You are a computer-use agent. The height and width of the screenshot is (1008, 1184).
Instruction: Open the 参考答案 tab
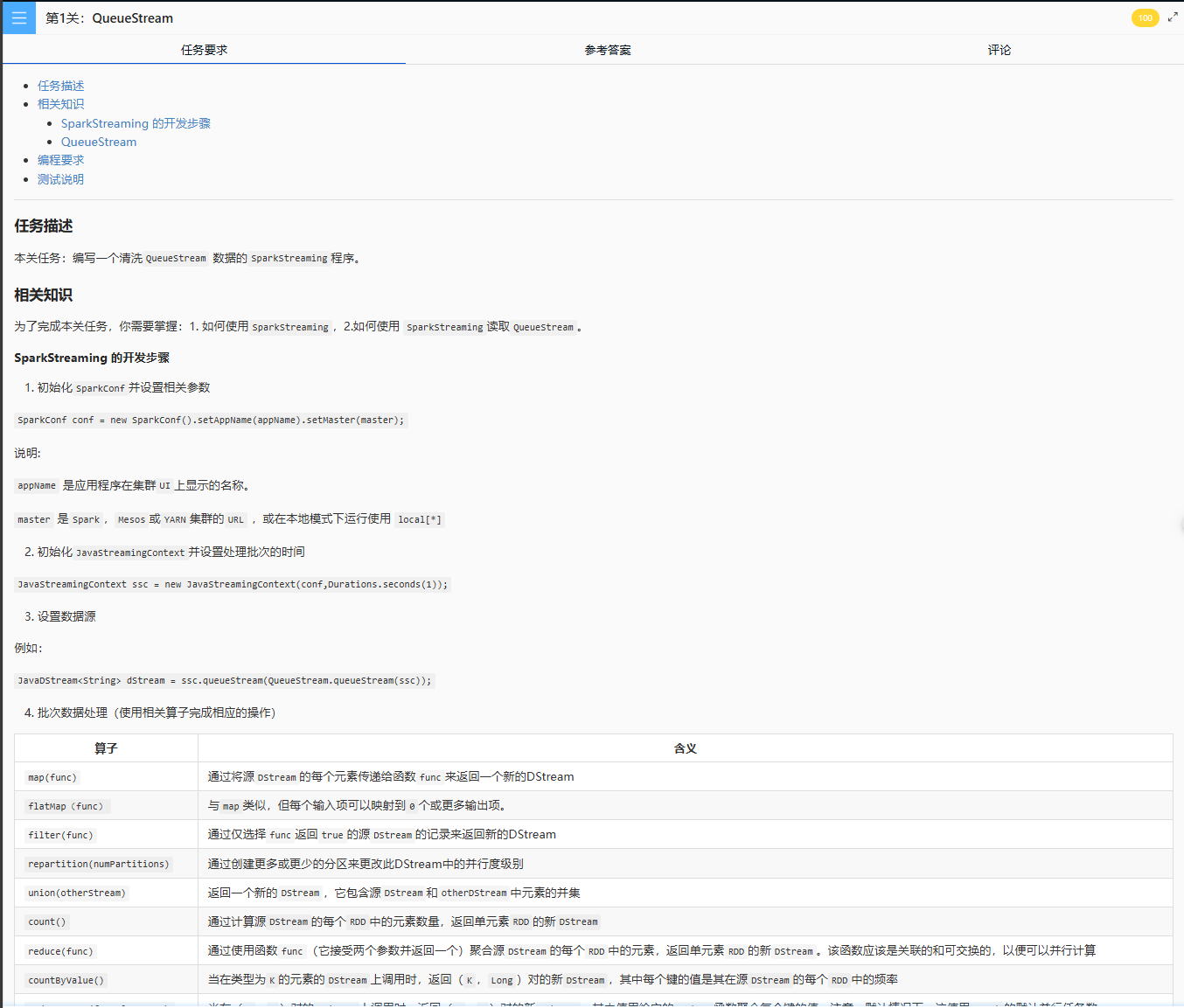[608, 50]
